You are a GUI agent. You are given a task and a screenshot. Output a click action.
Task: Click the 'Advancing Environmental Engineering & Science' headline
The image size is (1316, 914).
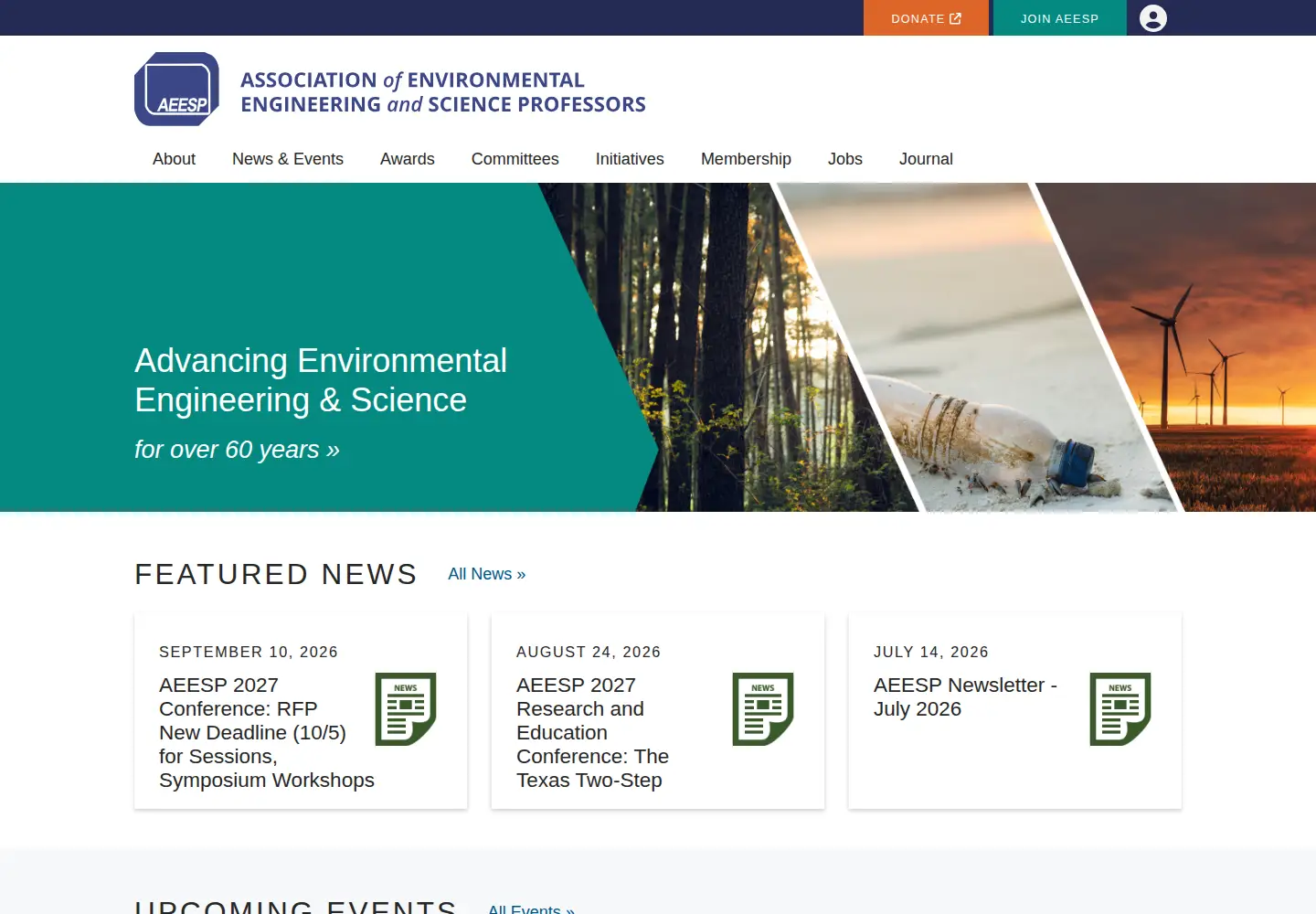[321, 380]
